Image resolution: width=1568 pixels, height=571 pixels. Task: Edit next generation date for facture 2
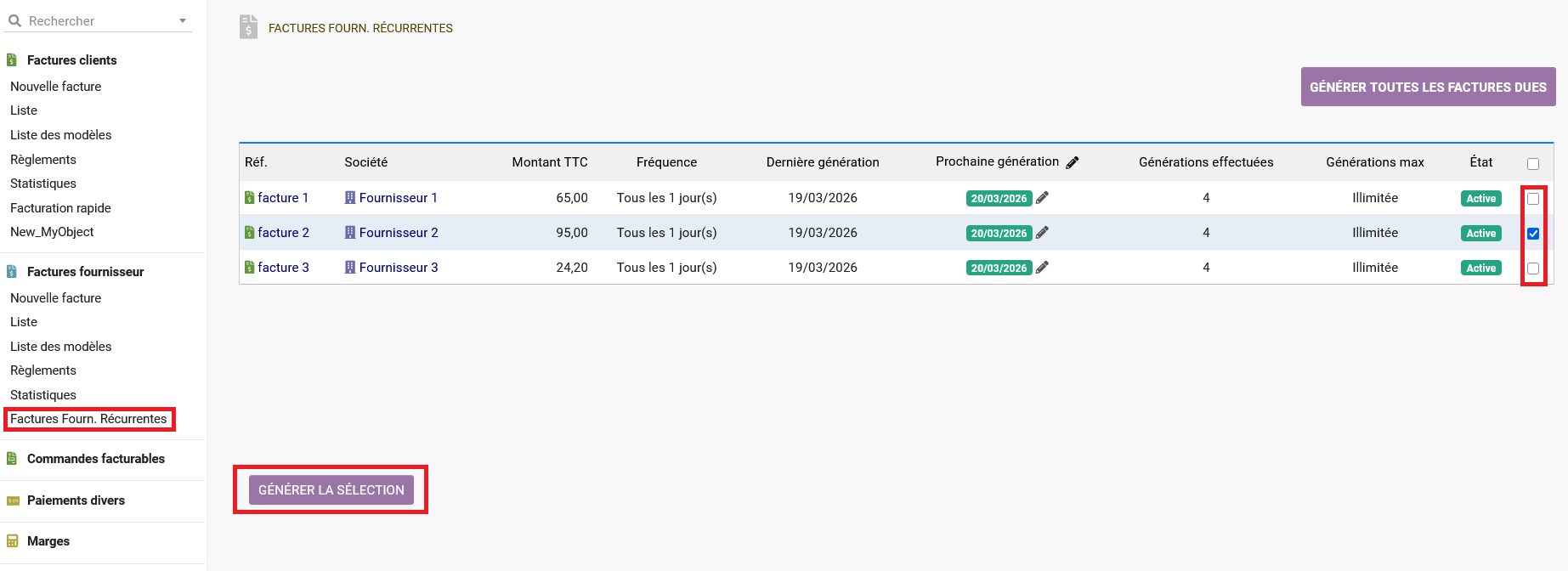(1042, 233)
